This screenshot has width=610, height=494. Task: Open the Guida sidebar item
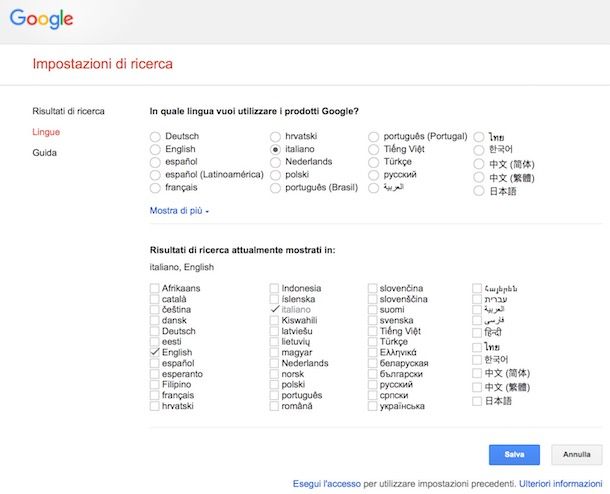(x=44, y=152)
